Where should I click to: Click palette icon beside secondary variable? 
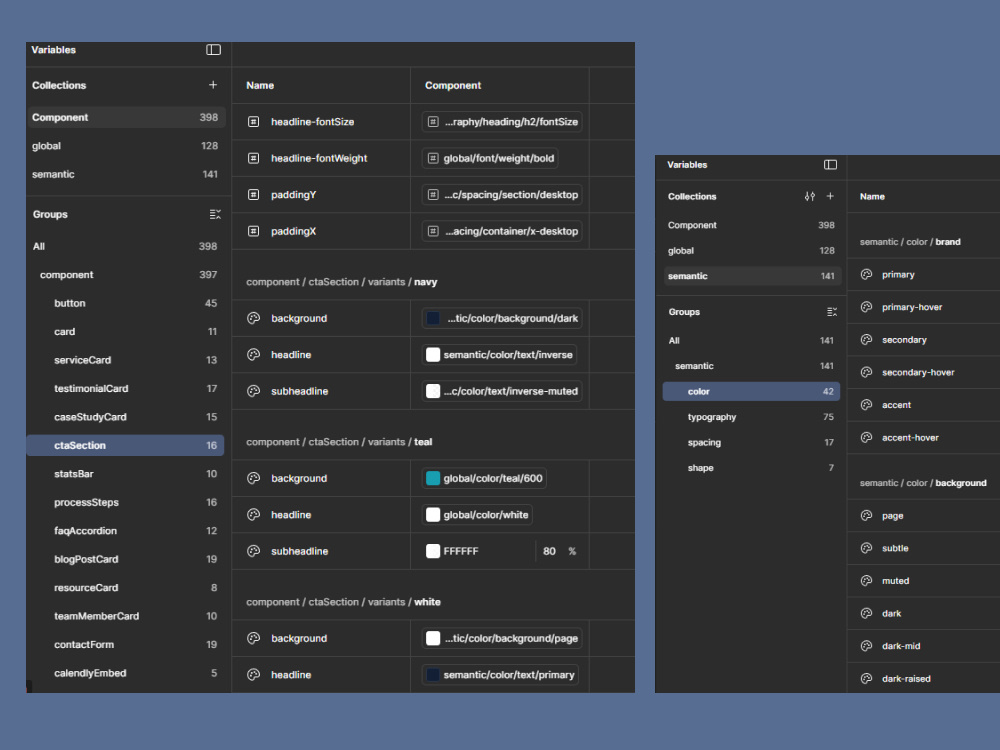[866, 339]
